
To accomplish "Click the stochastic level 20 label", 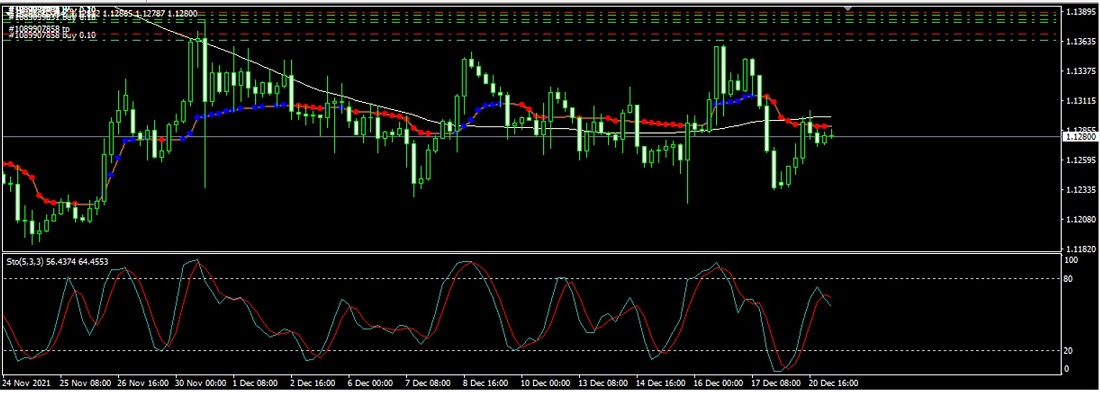I will coord(1069,351).
